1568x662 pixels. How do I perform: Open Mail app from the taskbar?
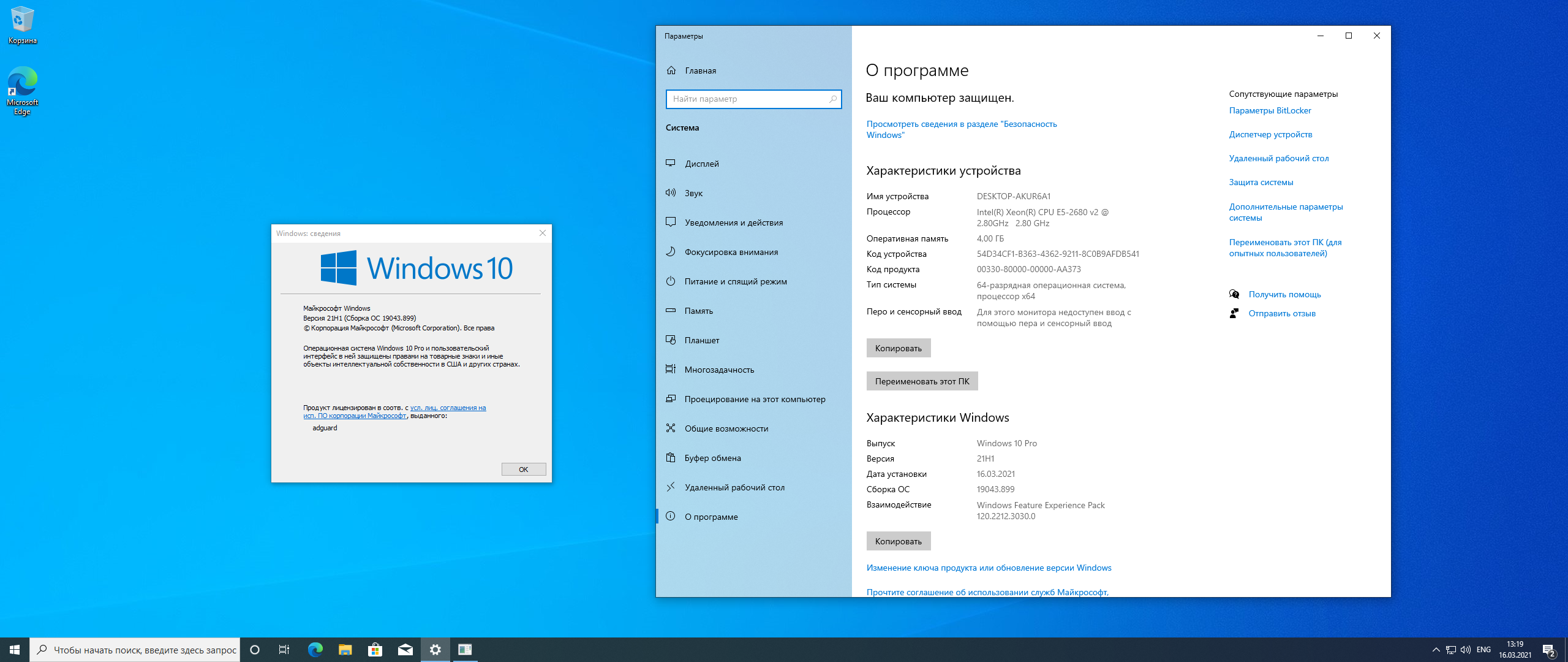click(x=405, y=650)
